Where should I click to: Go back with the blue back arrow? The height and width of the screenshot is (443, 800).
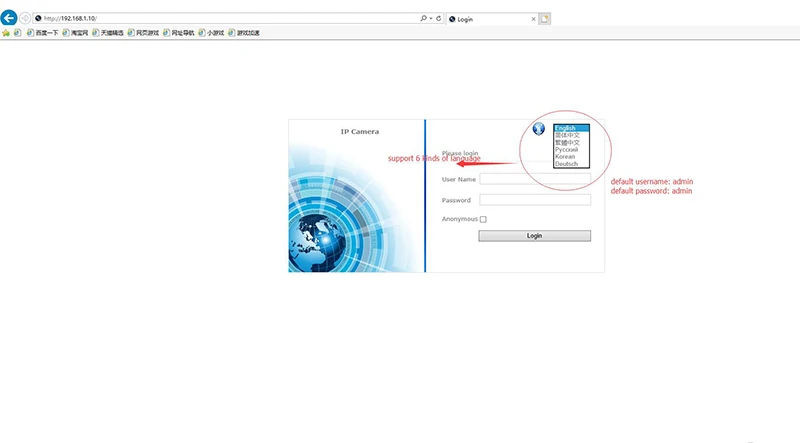(9, 18)
